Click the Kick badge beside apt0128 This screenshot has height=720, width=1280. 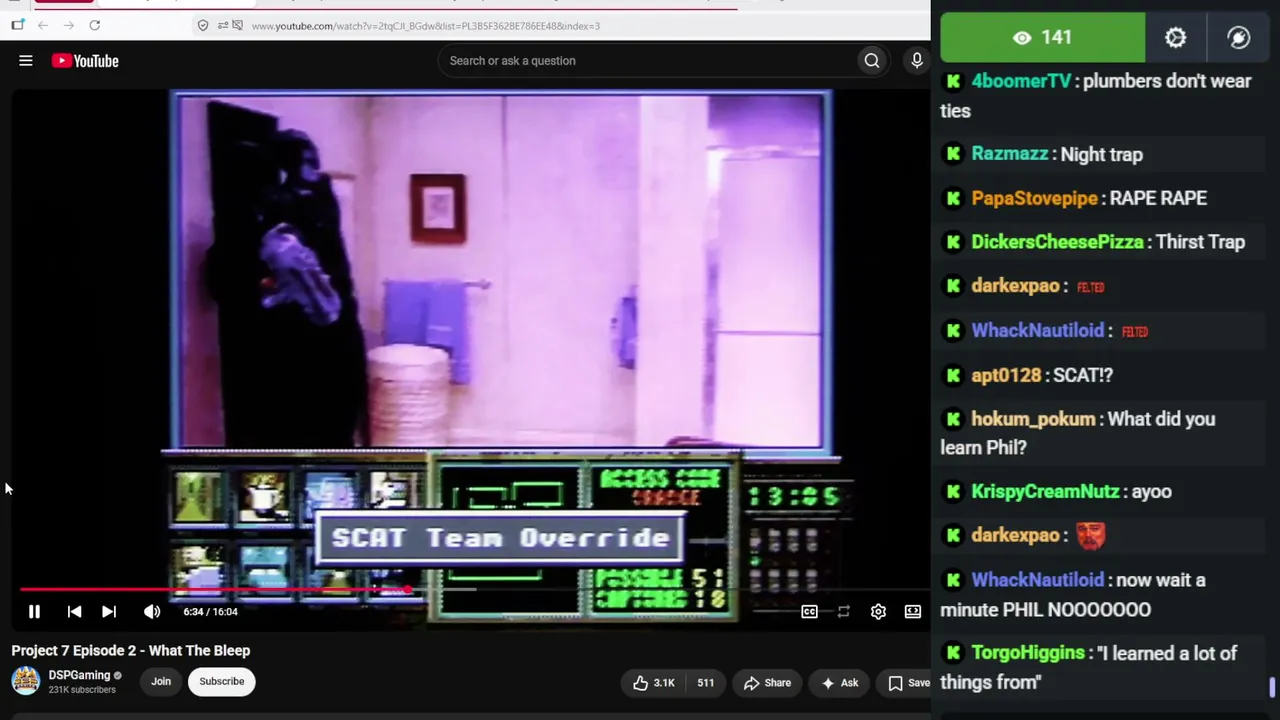[953, 375]
